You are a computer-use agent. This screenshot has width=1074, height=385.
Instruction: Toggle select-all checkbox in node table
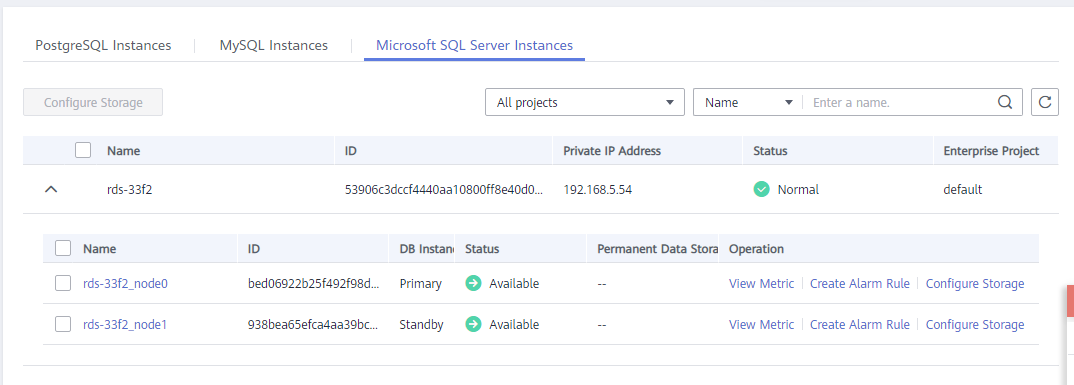(63, 248)
